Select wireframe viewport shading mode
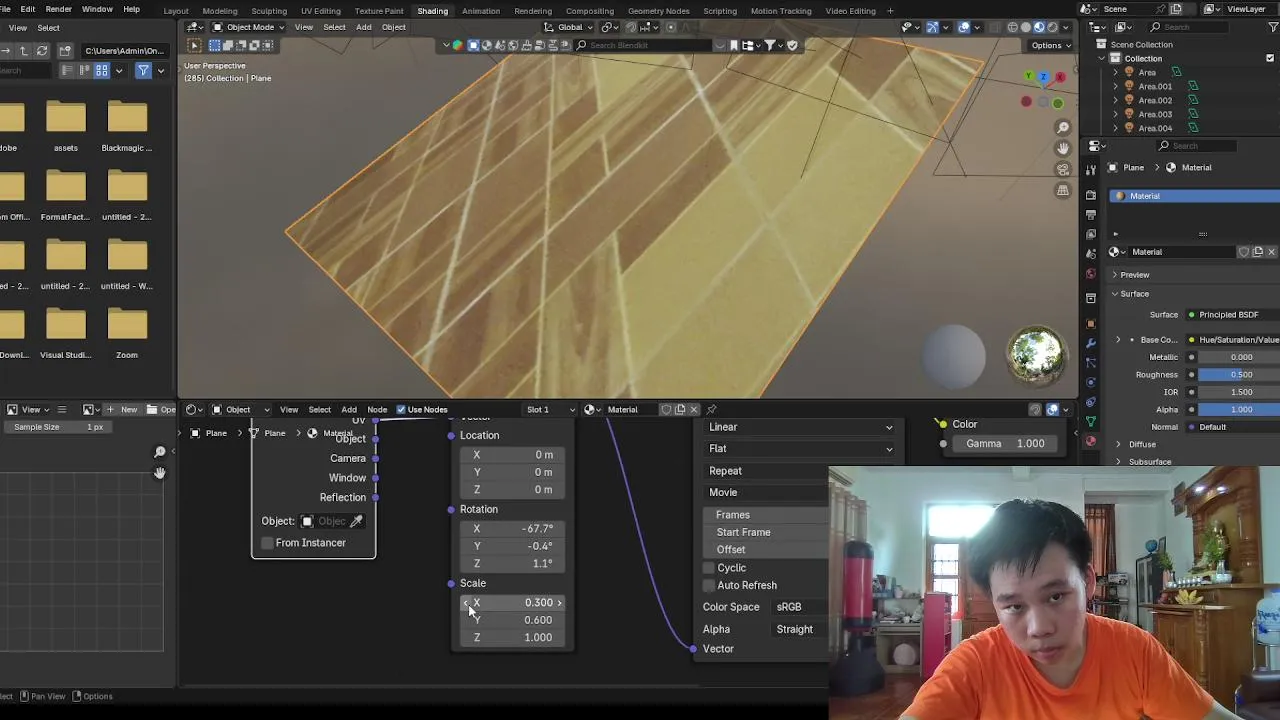The image size is (1280, 720). pos(1013,27)
